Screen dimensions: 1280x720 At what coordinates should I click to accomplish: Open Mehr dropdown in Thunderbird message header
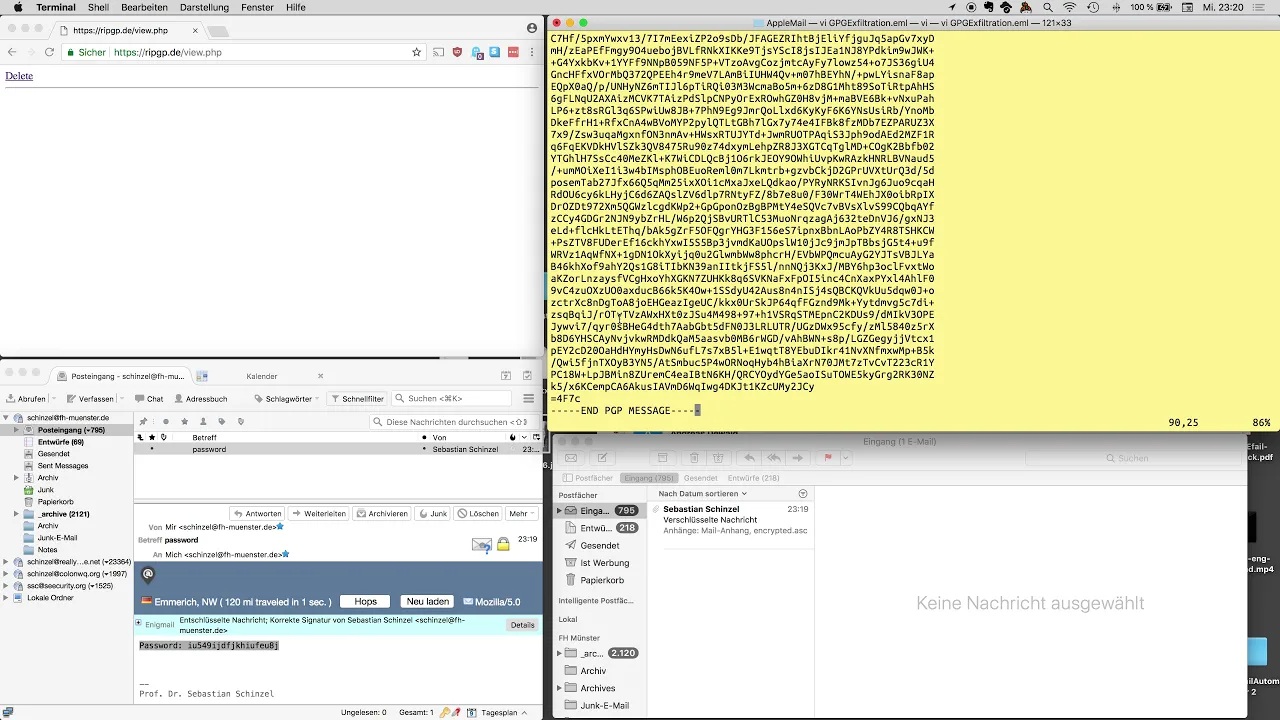(x=522, y=513)
